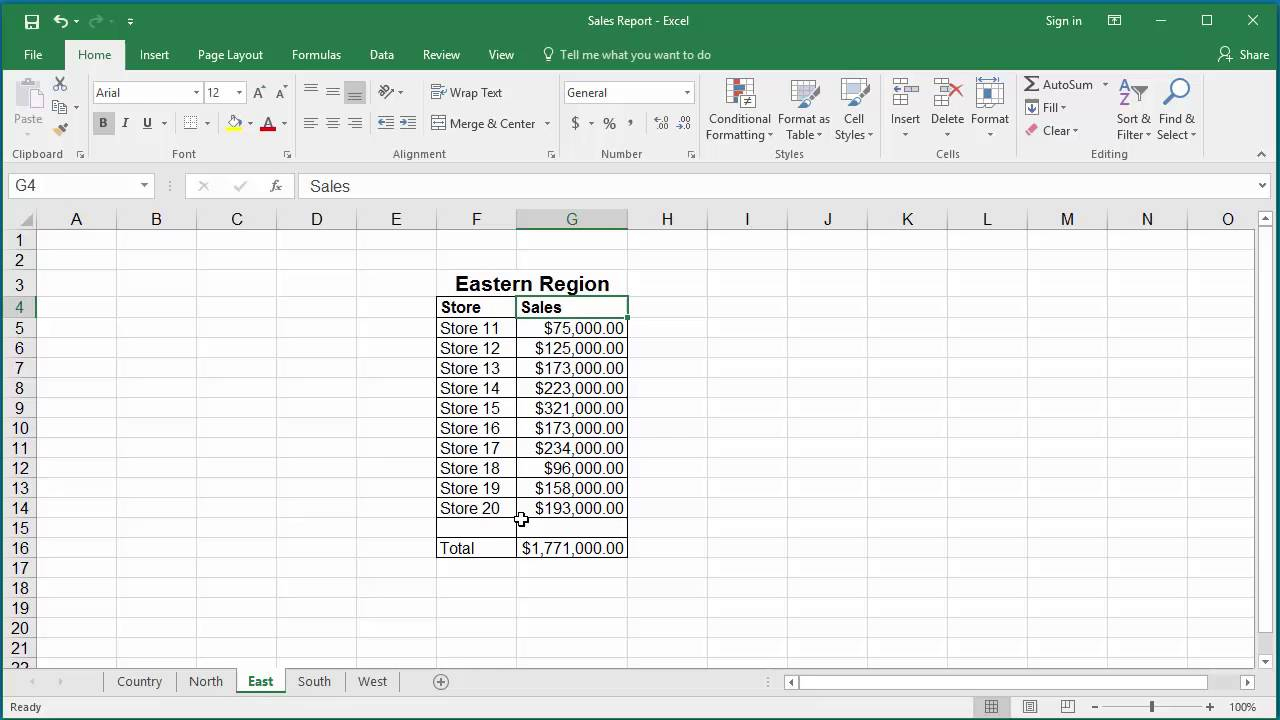This screenshot has width=1280, height=720.
Task: Click the AutoSum sigma icon
Action: pos(1032,85)
